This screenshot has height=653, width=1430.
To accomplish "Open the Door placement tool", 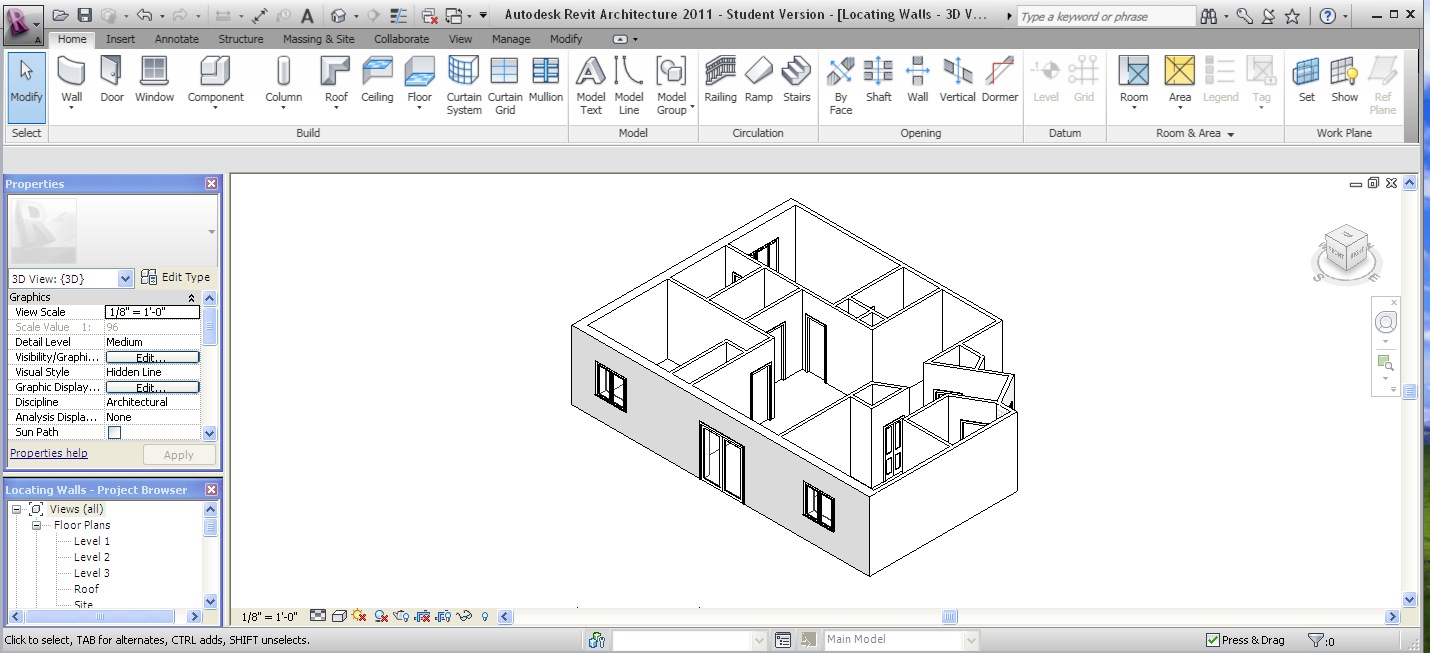I will pos(111,80).
